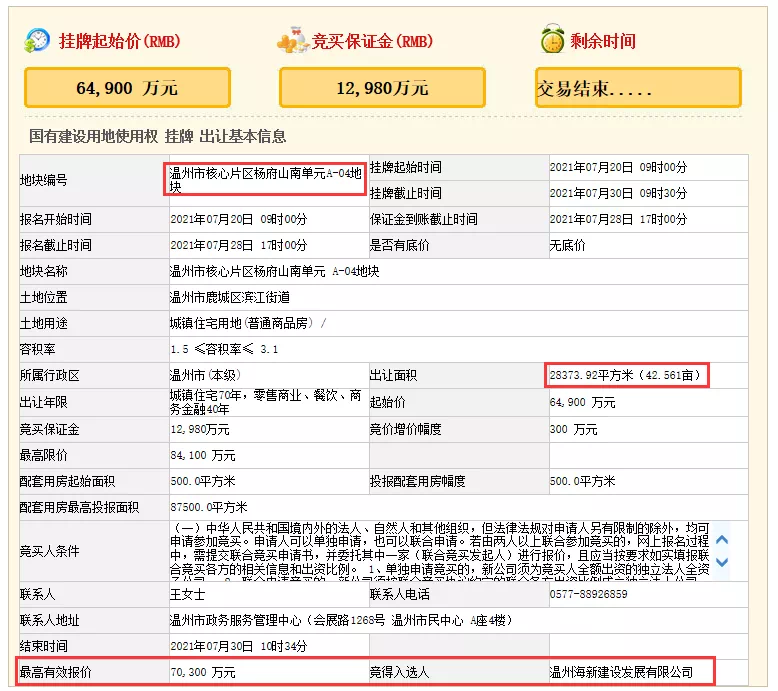
Task: Click the gold coins icon beside 竞买保证金
Action: point(292,41)
